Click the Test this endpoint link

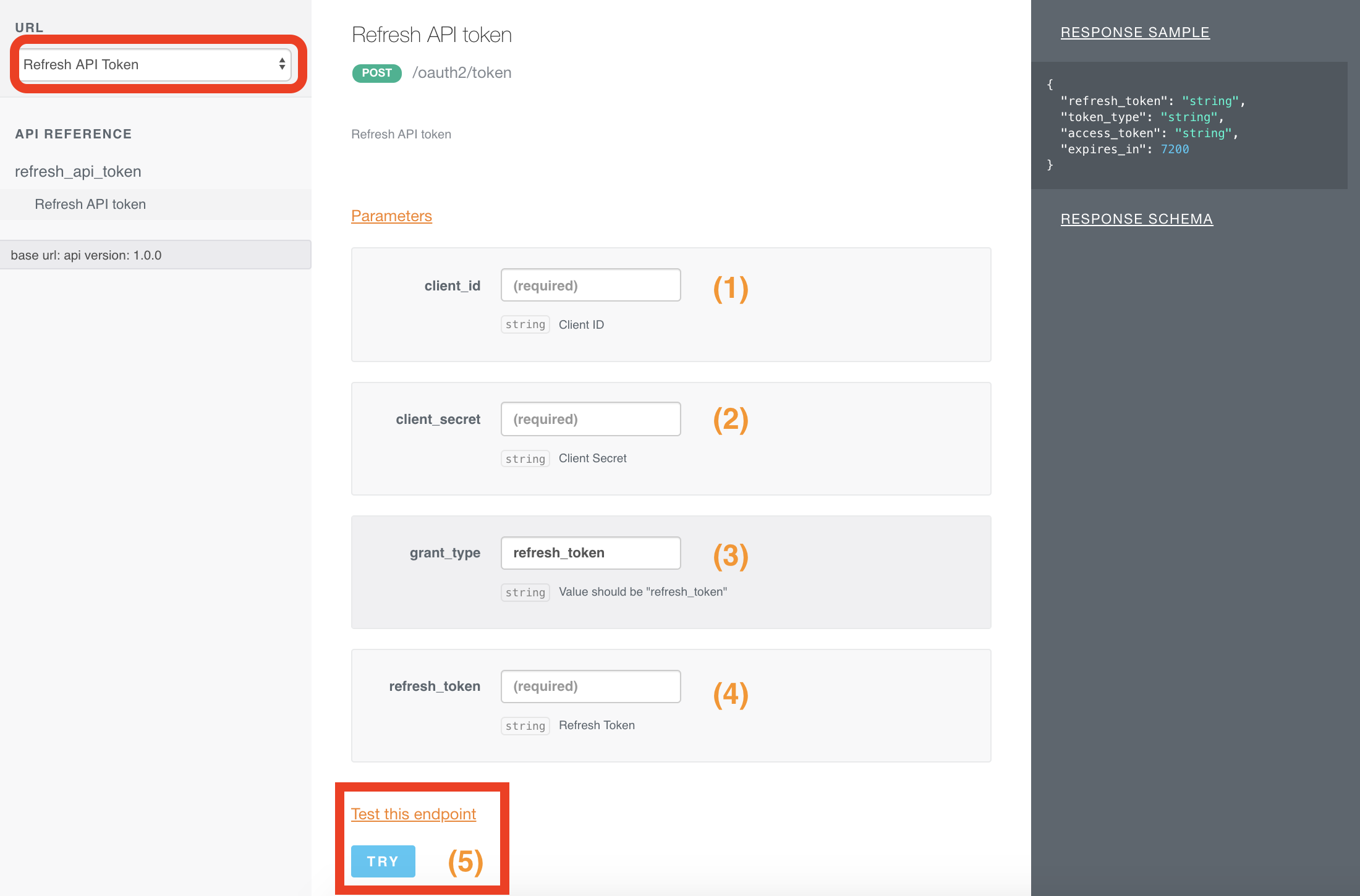(x=413, y=814)
